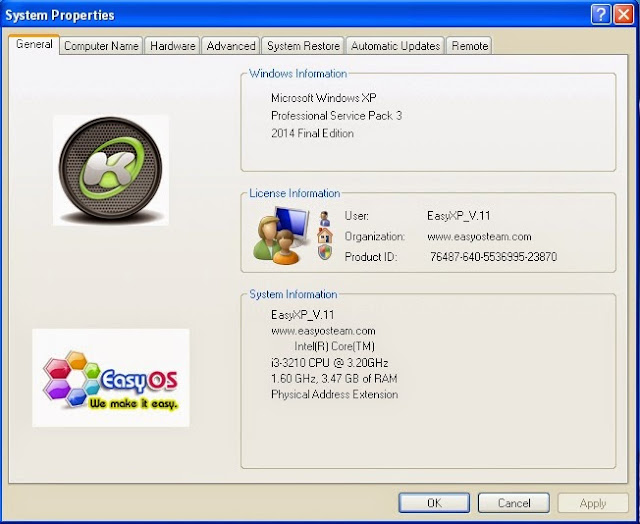The width and height of the screenshot is (640, 524).
Task: Click 'Physical Address Extension' text
Action: tap(334, 394)
